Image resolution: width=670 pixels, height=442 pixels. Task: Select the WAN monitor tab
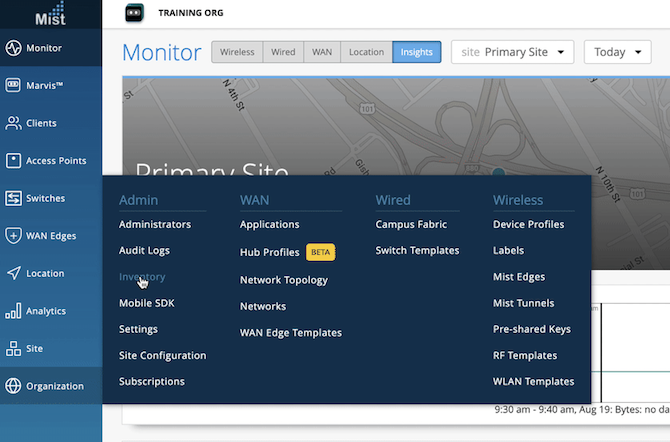coord(322,52)
